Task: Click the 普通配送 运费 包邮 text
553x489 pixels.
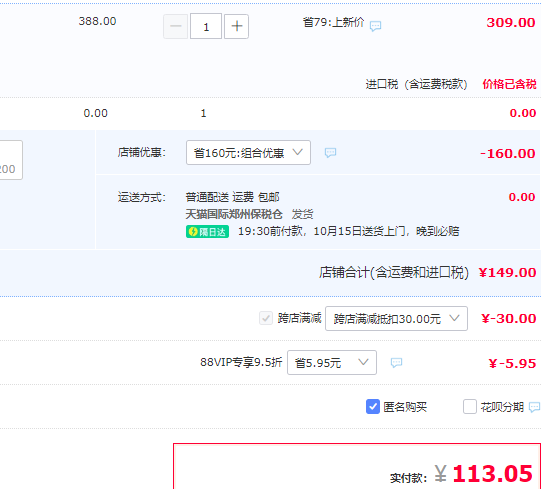Action: click(232, 197)
